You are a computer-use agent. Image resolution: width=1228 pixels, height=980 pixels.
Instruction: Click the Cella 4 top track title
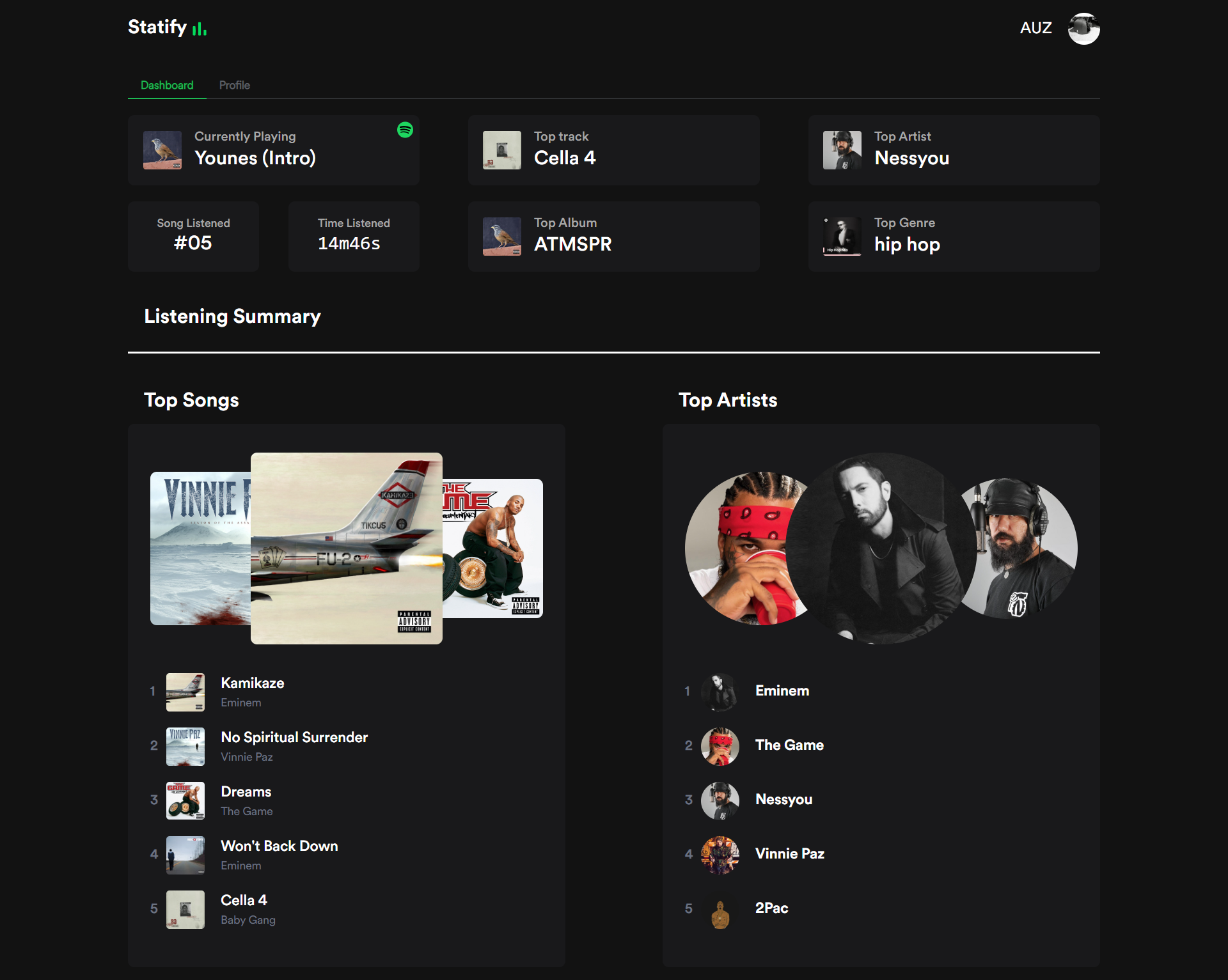(565, 158)
